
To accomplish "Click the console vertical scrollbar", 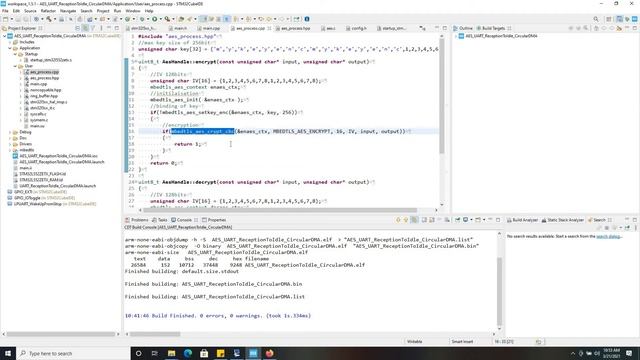I will [x=499, y=290].
